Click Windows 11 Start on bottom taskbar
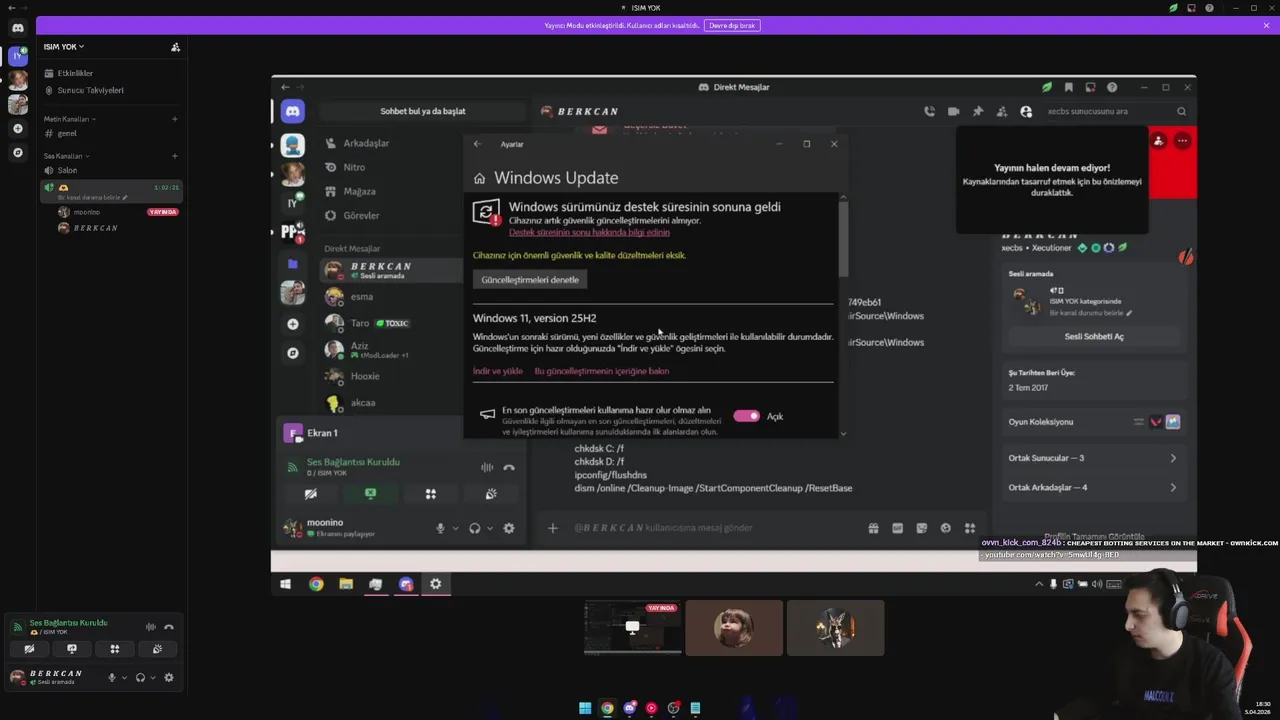The width and height of the screenshot is (1280, 720). click(585, 708)
